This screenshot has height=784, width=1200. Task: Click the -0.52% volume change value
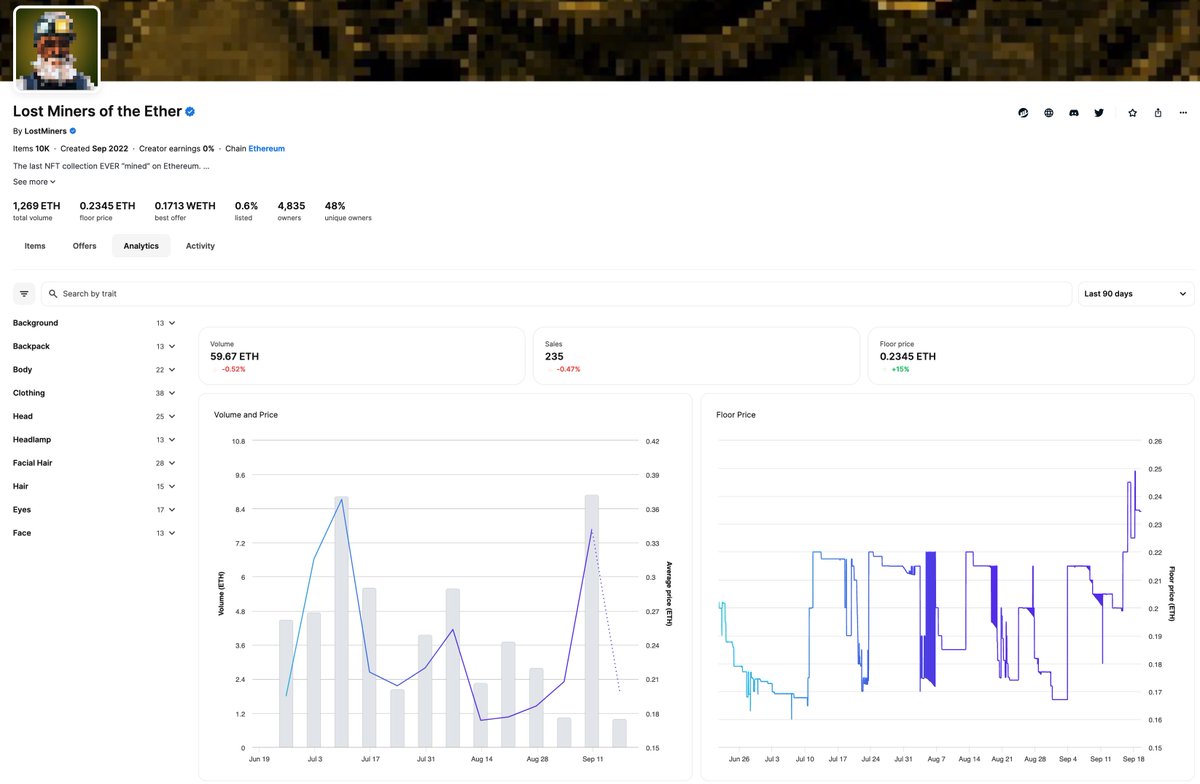[233, 369]
